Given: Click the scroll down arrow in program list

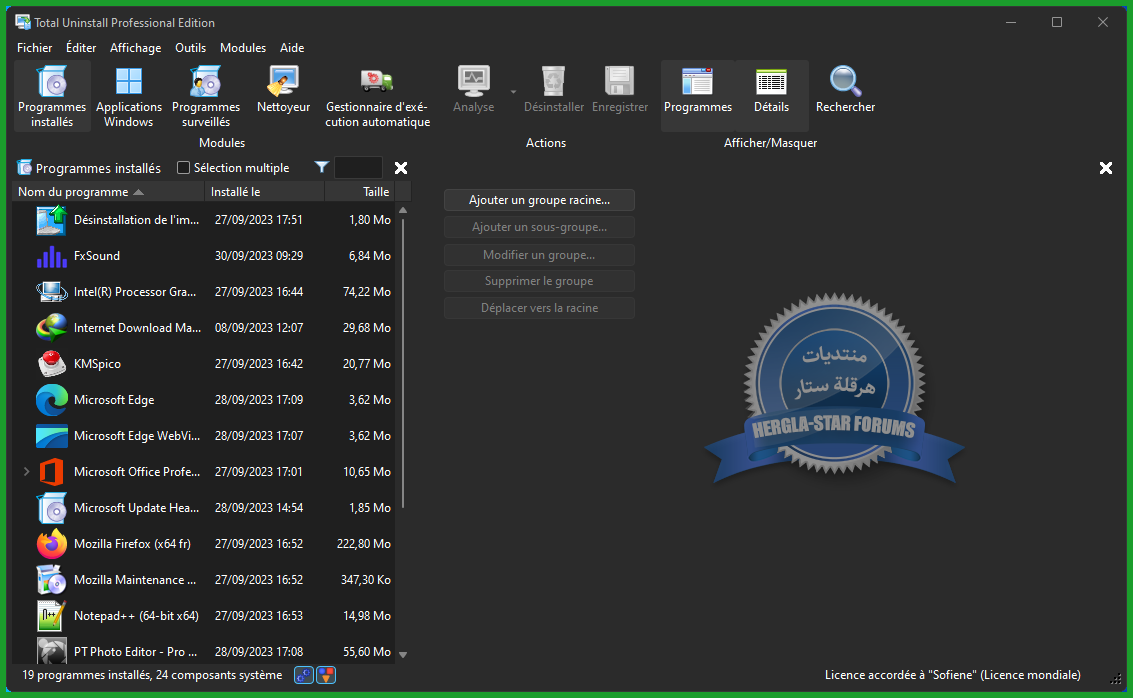Looking at the screenshot, I should 403,655.
